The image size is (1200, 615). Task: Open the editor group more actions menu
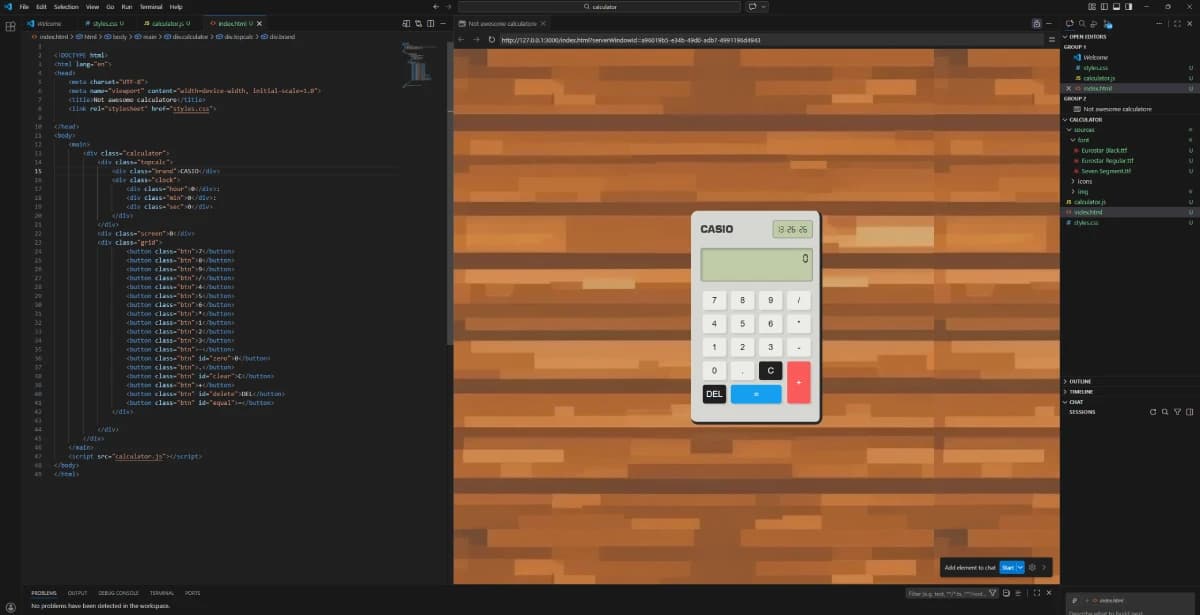[443, 23]
